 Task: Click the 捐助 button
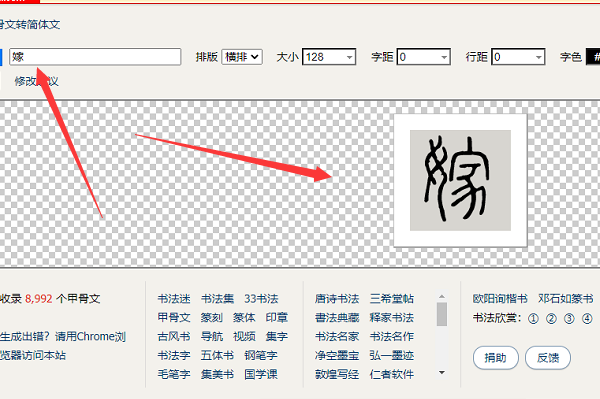496,358
